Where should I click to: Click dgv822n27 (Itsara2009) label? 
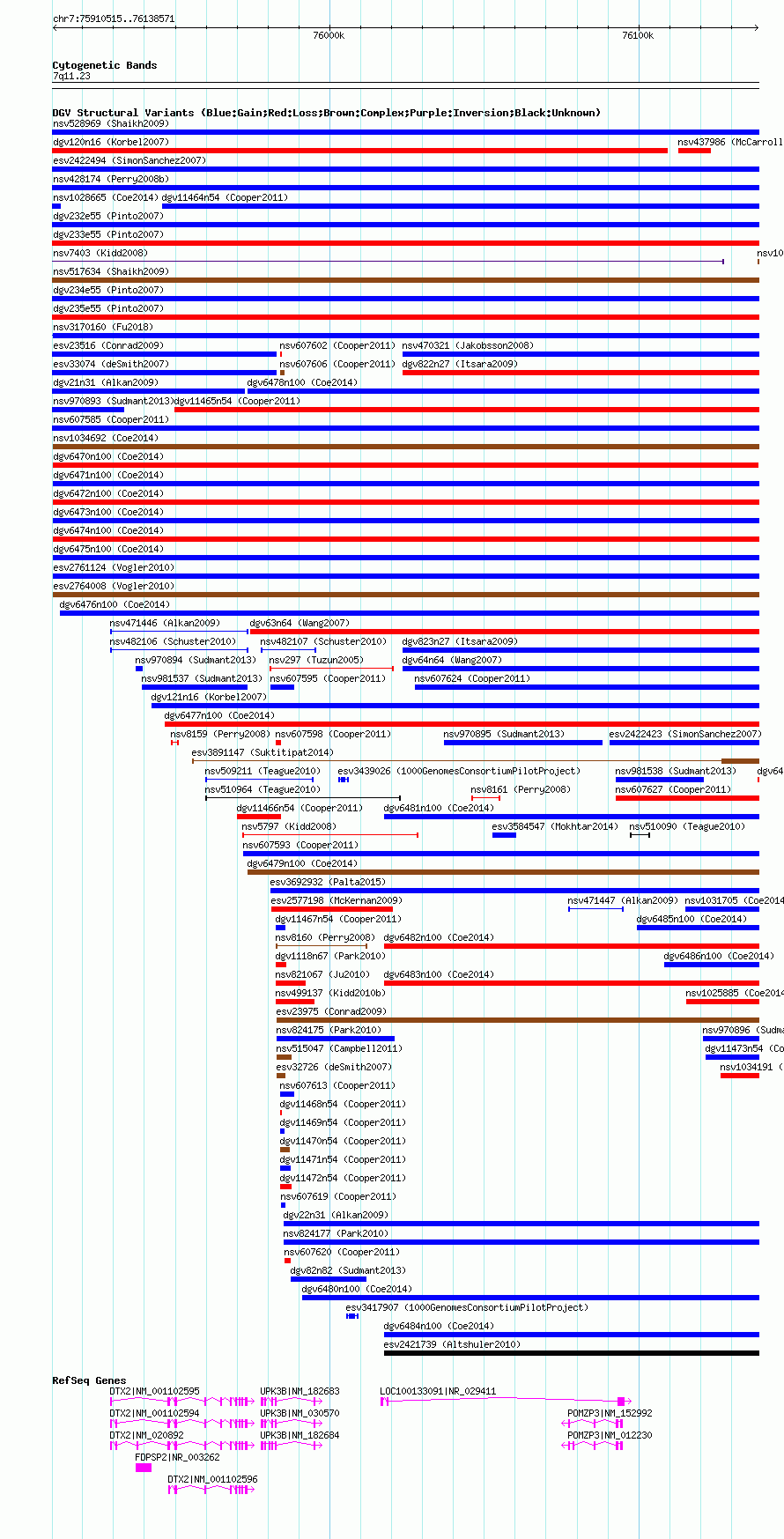coord(460,364)
